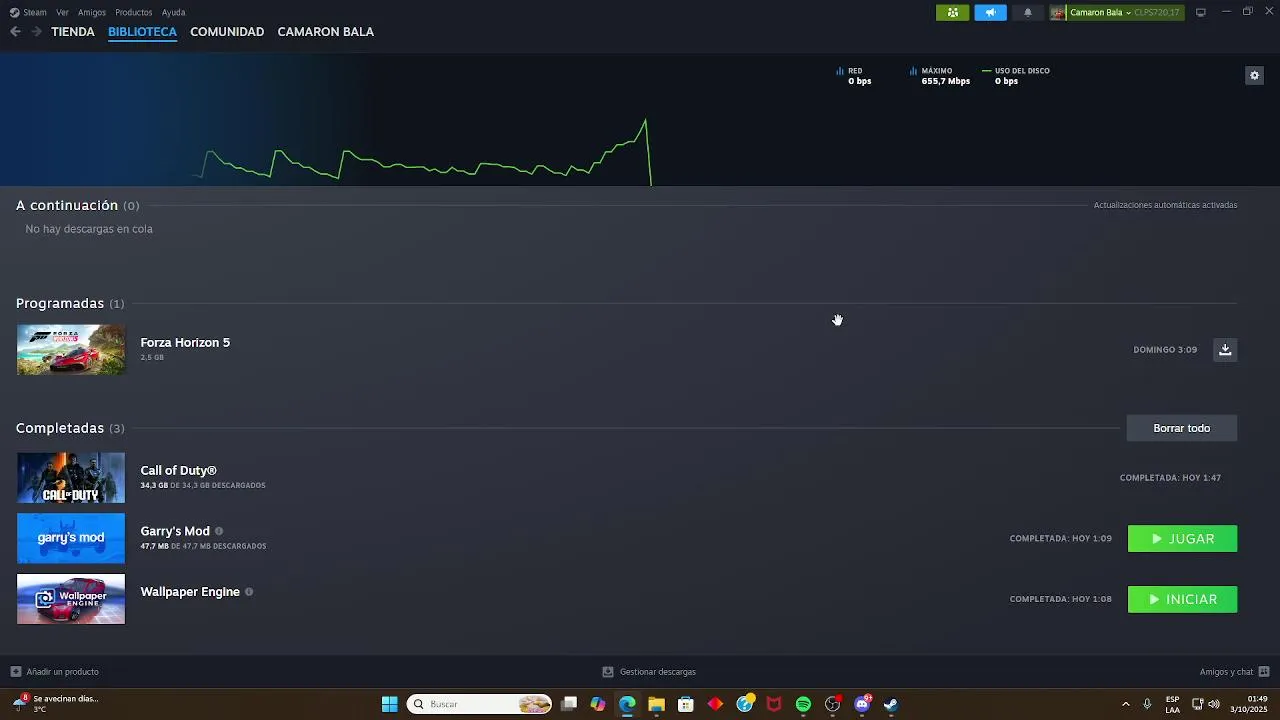Open the Productos menu
Image resolution: width=1280 pixels, height=720 pixels.
pyautogui.click(x=134, y=13)
